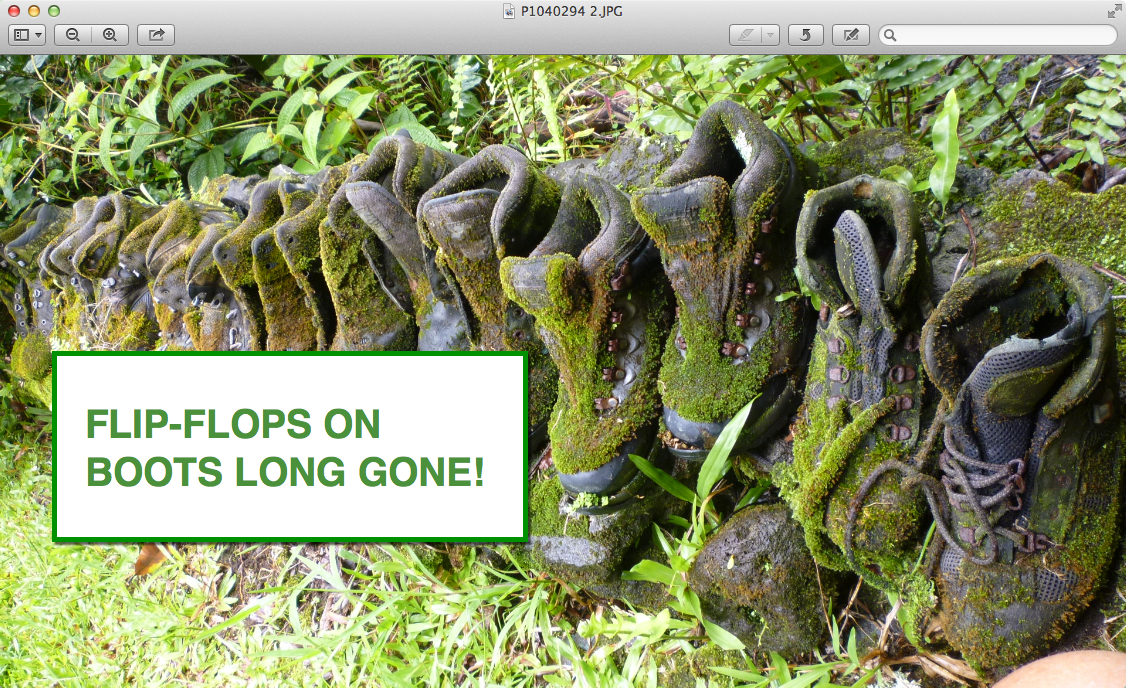
Task: Minimize the window with yellow button
Action: (x=34, y=11)
